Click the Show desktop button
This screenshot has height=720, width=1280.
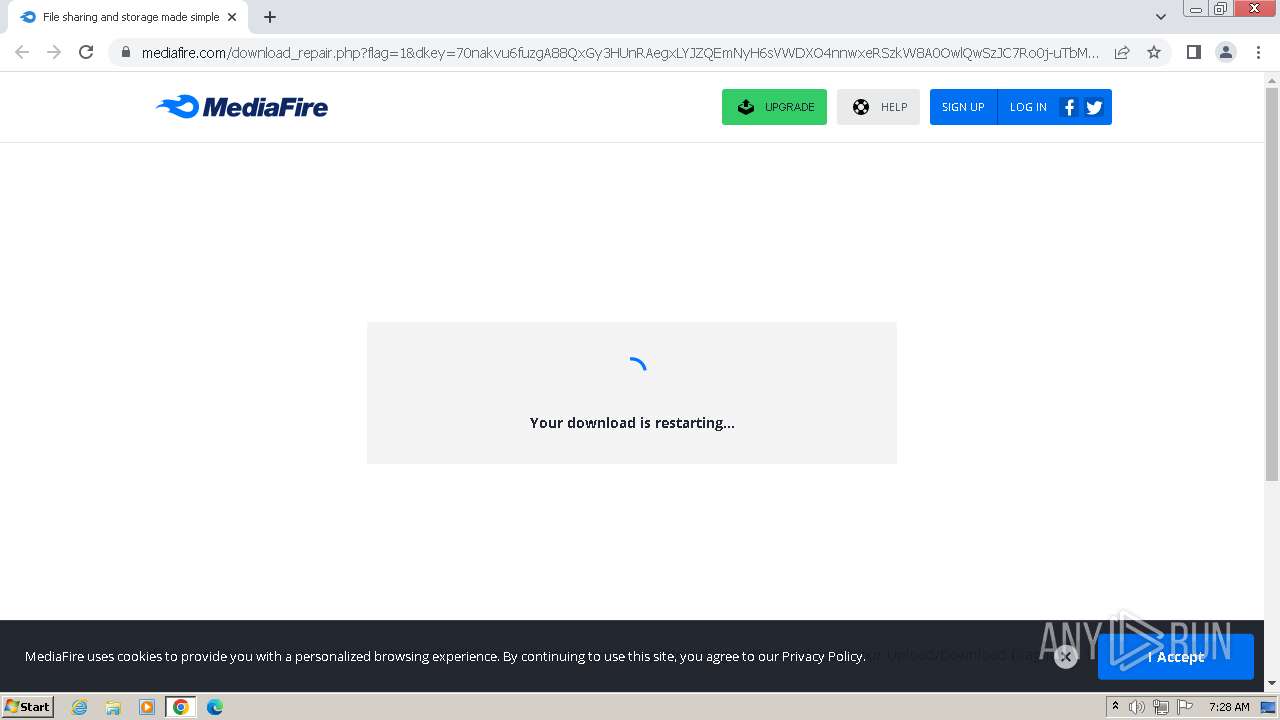[1269, 707]
